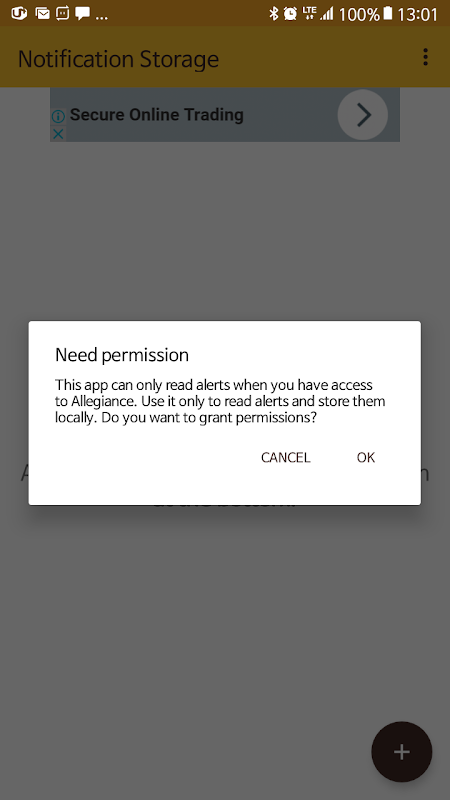Tap the speech bubble message notification icon
The width and height of the screenshot is (450, 800).
(x=83, y=14)
